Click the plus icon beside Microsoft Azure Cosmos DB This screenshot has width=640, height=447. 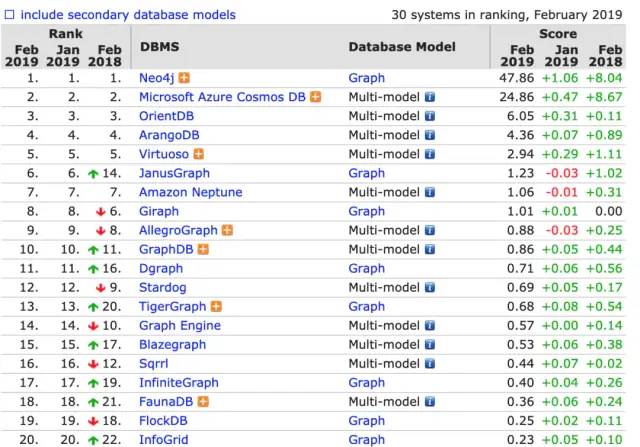click(x=316, y=97)
